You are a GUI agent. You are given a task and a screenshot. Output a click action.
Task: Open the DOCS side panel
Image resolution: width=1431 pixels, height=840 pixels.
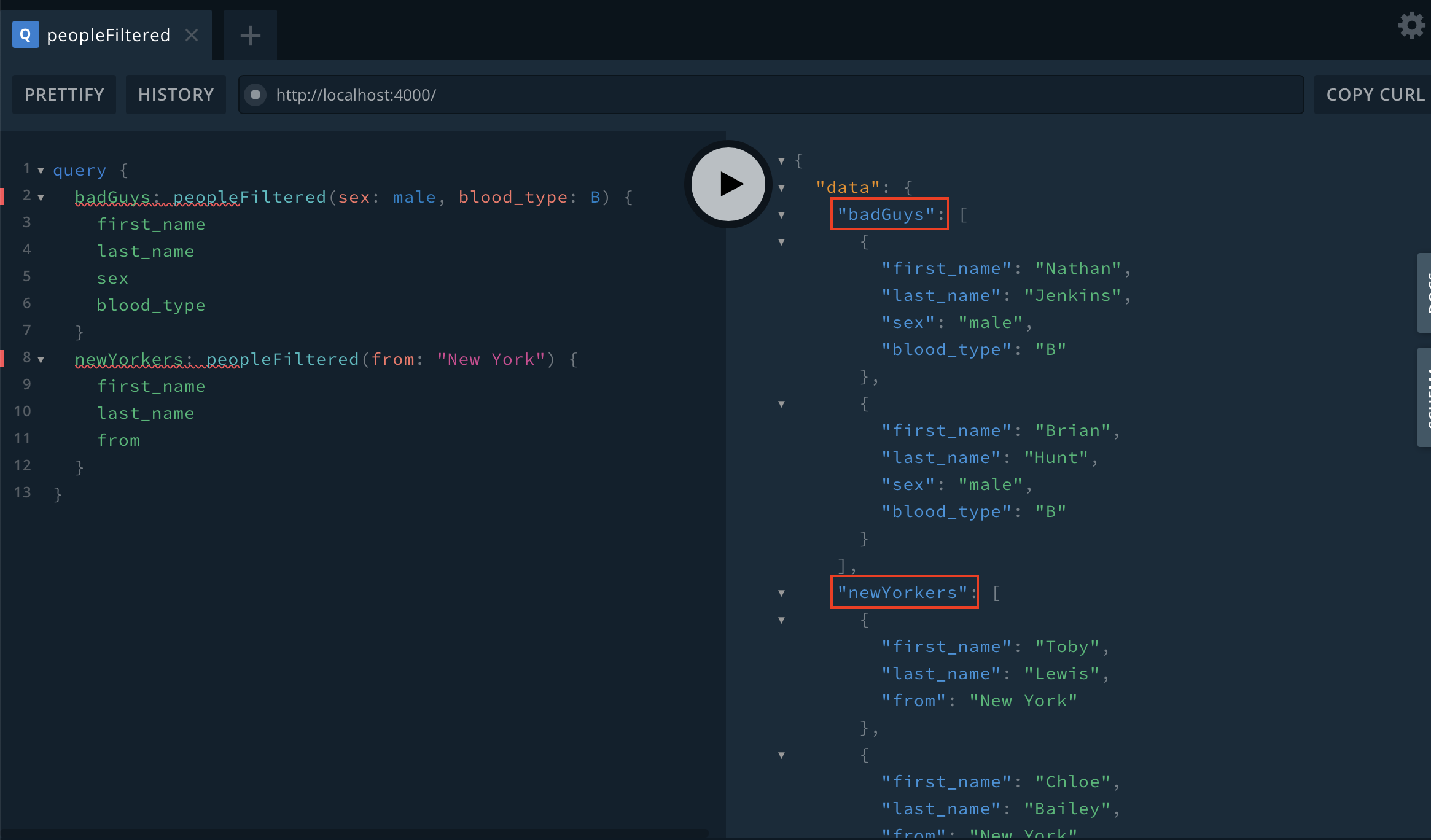point(1424,293)
